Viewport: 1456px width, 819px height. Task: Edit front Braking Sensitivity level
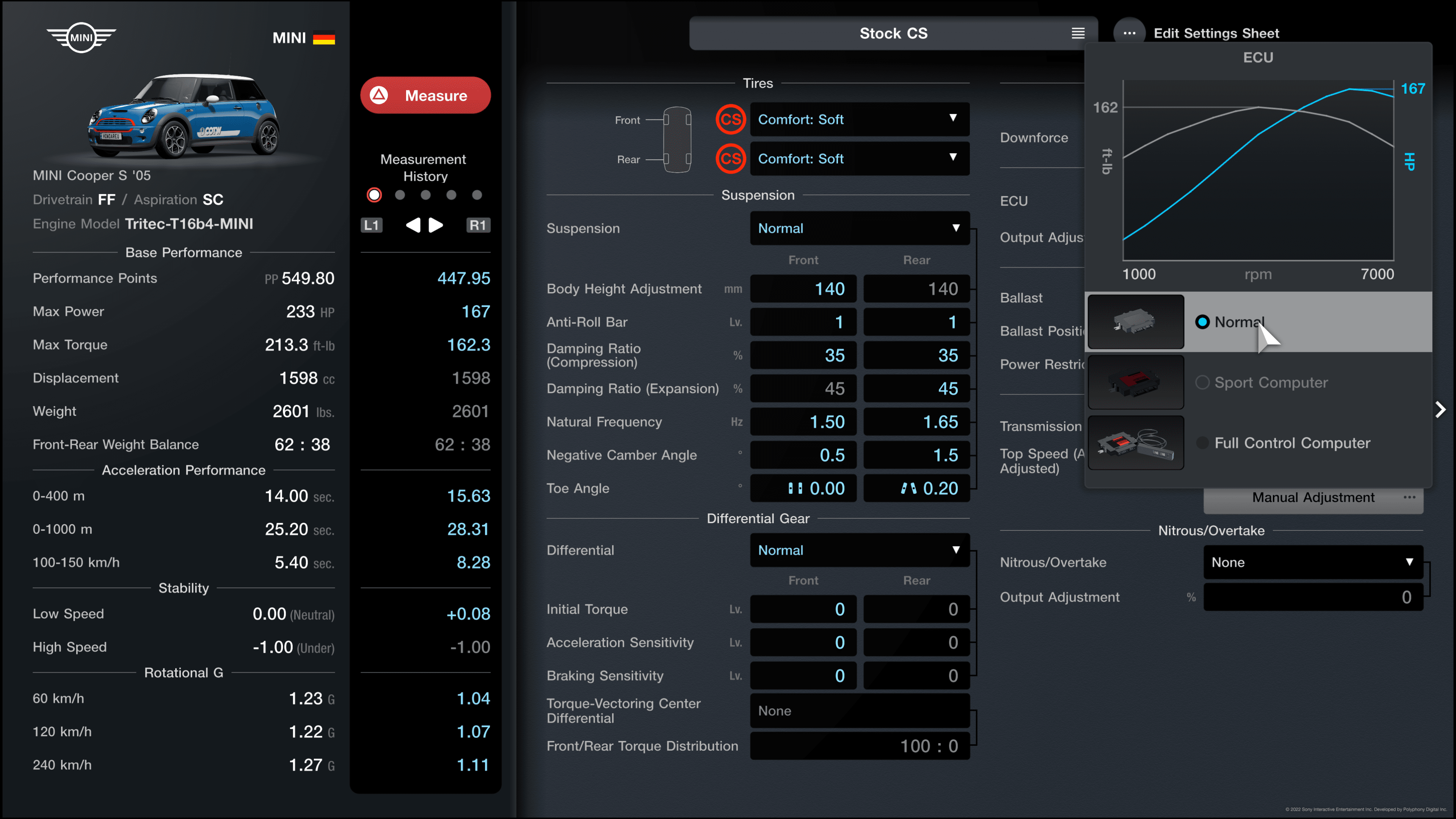click(x=803, y=676)
